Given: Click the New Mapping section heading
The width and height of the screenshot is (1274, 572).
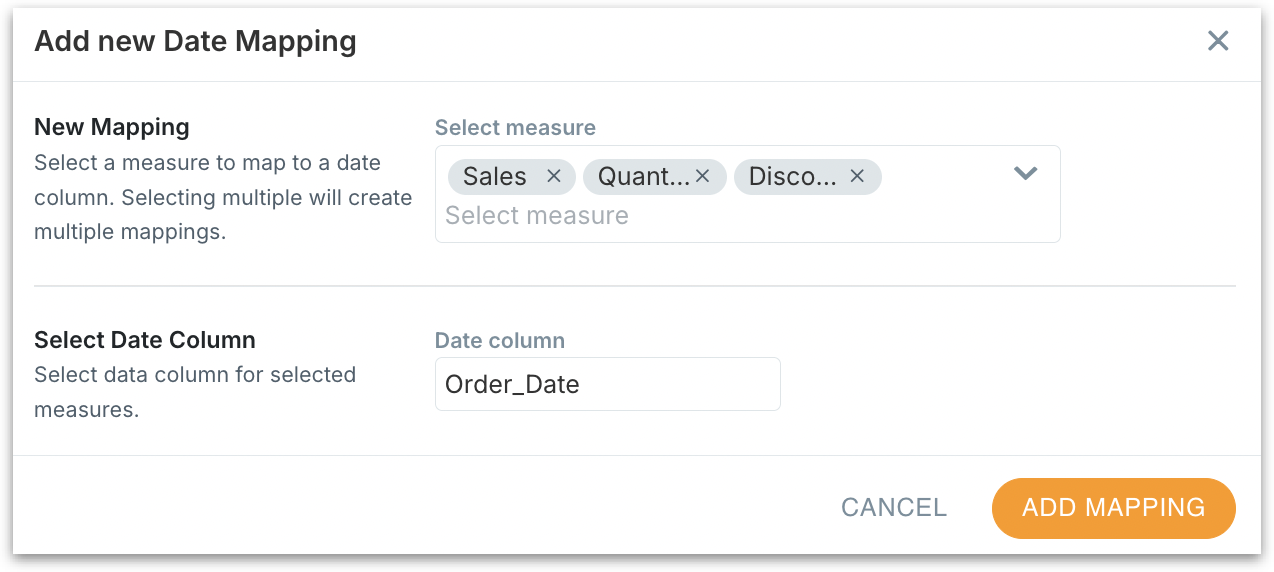Looking at the screenshot, I should (112, 127).
